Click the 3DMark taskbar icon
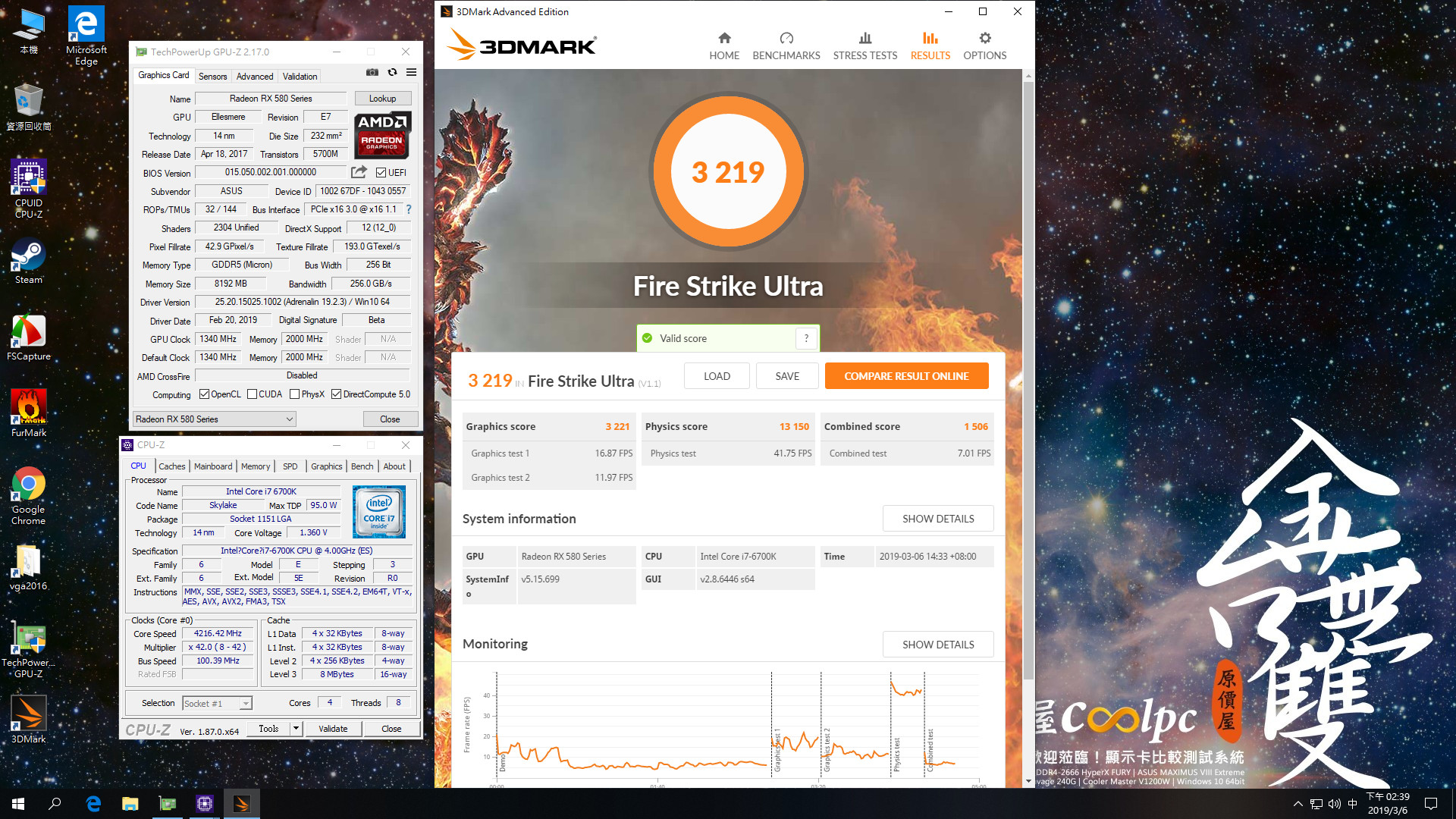The height and width of the screenshot is (819, 1456). 242,804
